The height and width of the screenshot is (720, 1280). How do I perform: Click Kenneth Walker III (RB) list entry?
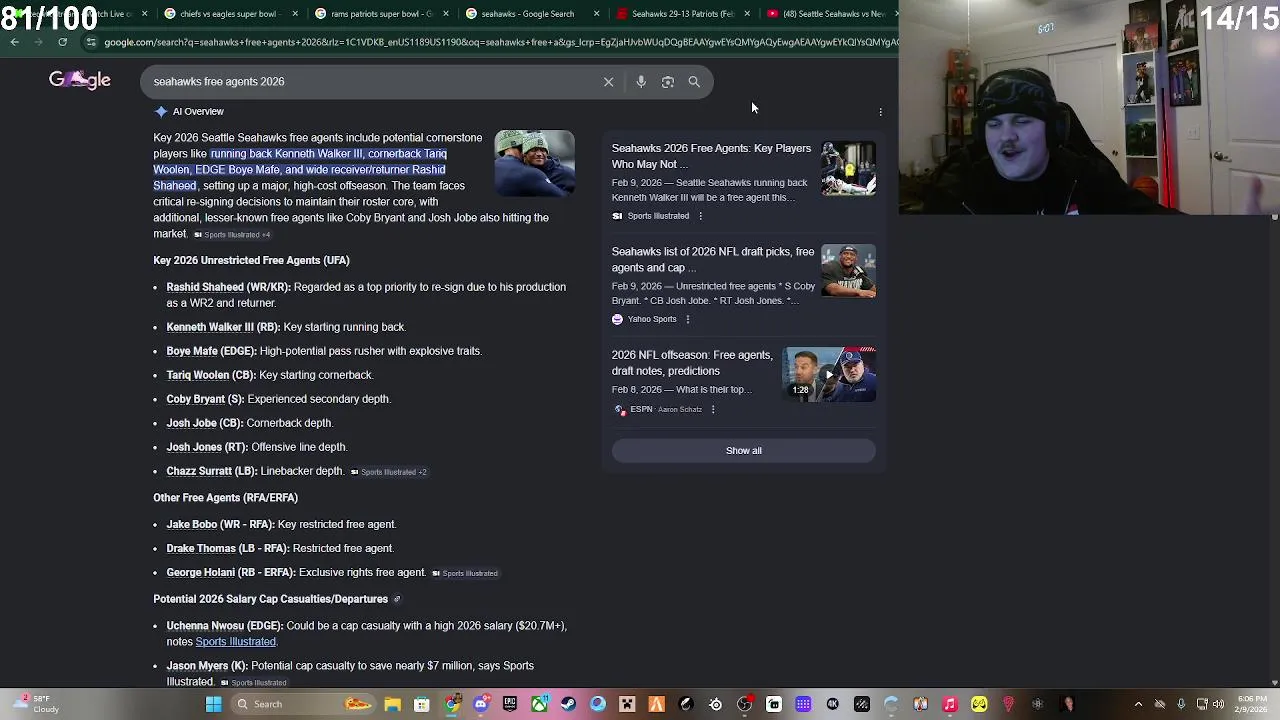[x=223, y=328]
